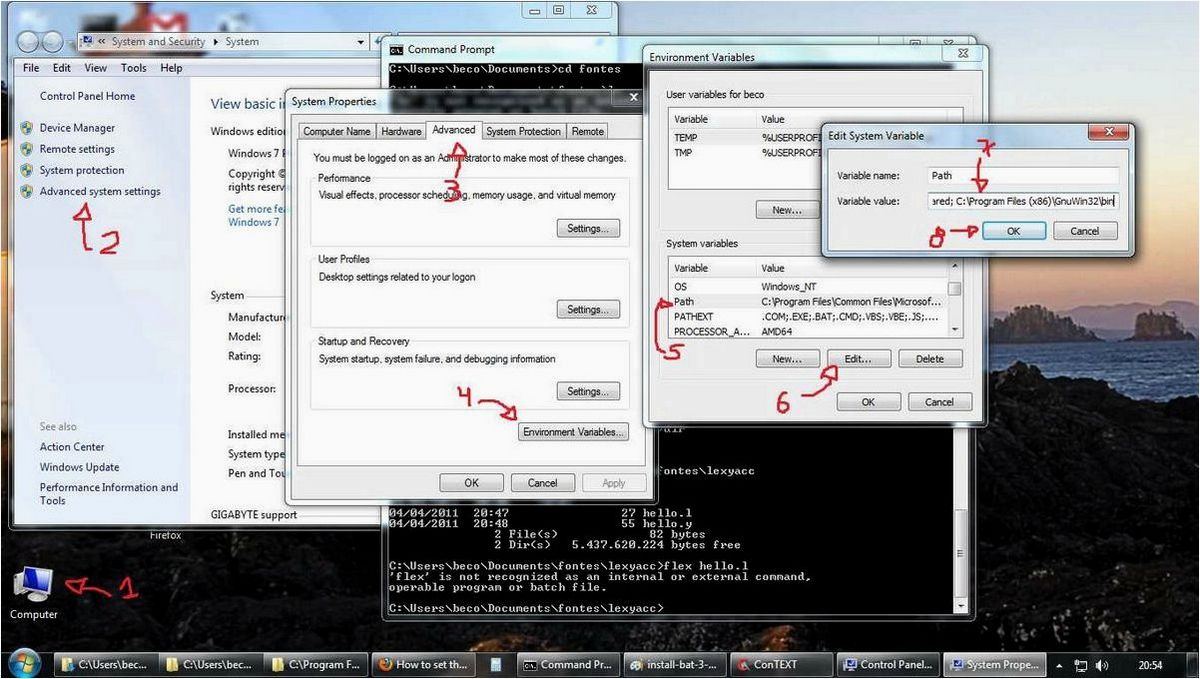Switch to ConTEXT in the taskbar
Screen dimensions: 1200x679
coord(779,664)
